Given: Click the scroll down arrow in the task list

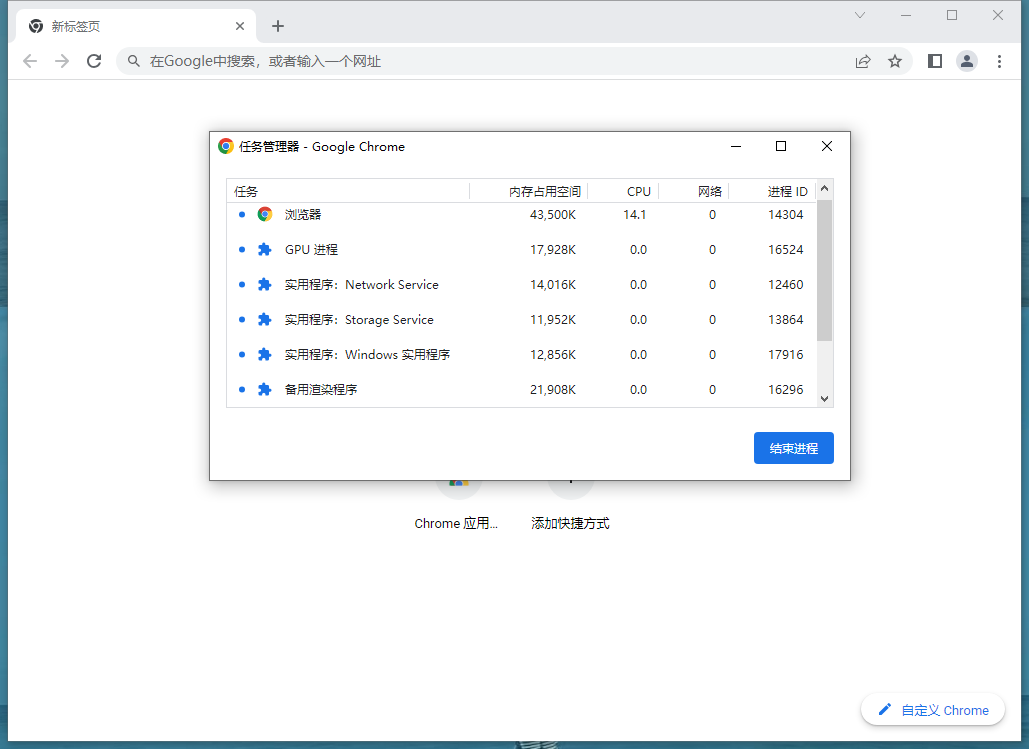Looking at the screenshot, I should 825,398.
